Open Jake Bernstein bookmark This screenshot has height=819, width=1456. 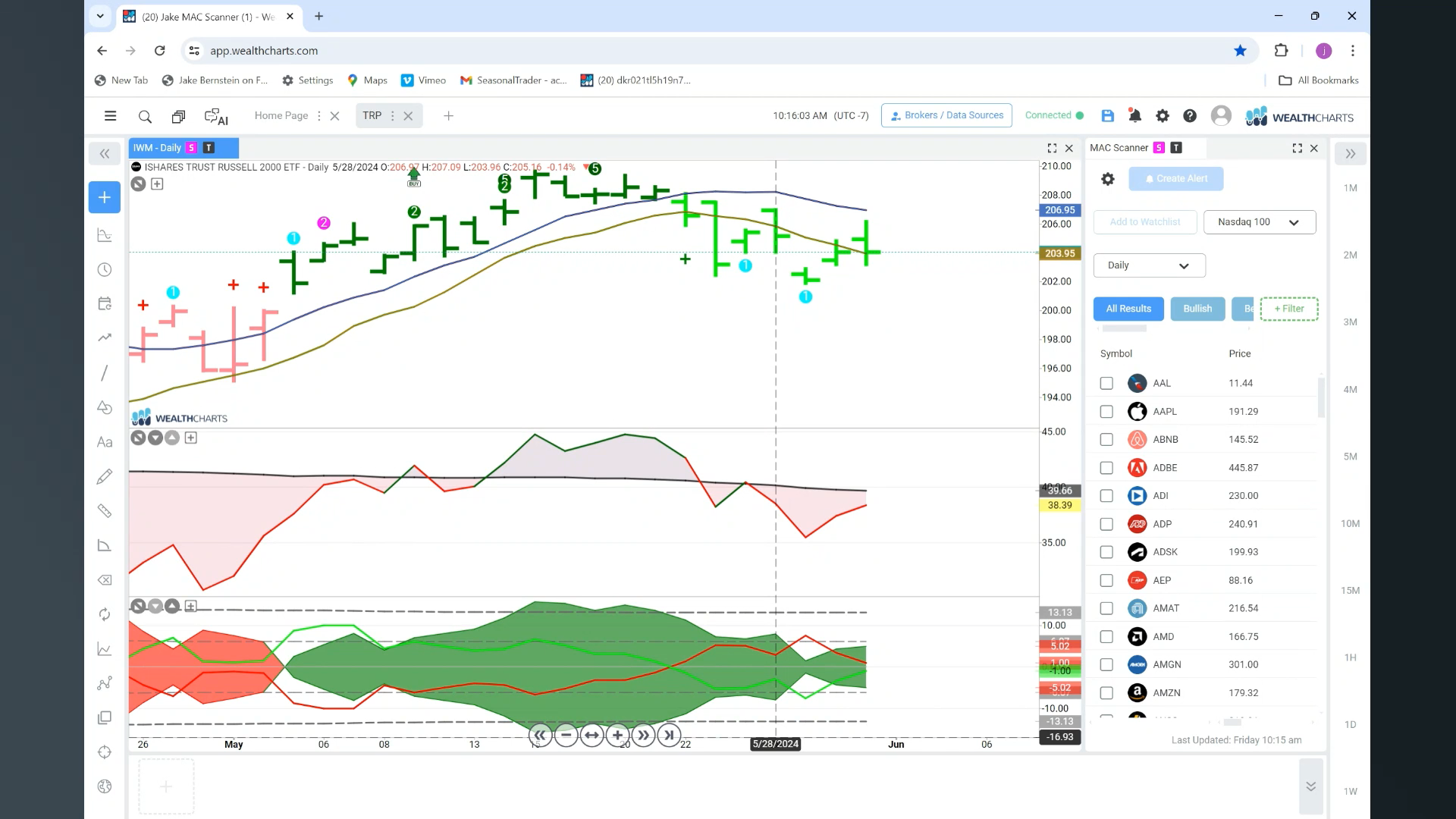[215, 80]
